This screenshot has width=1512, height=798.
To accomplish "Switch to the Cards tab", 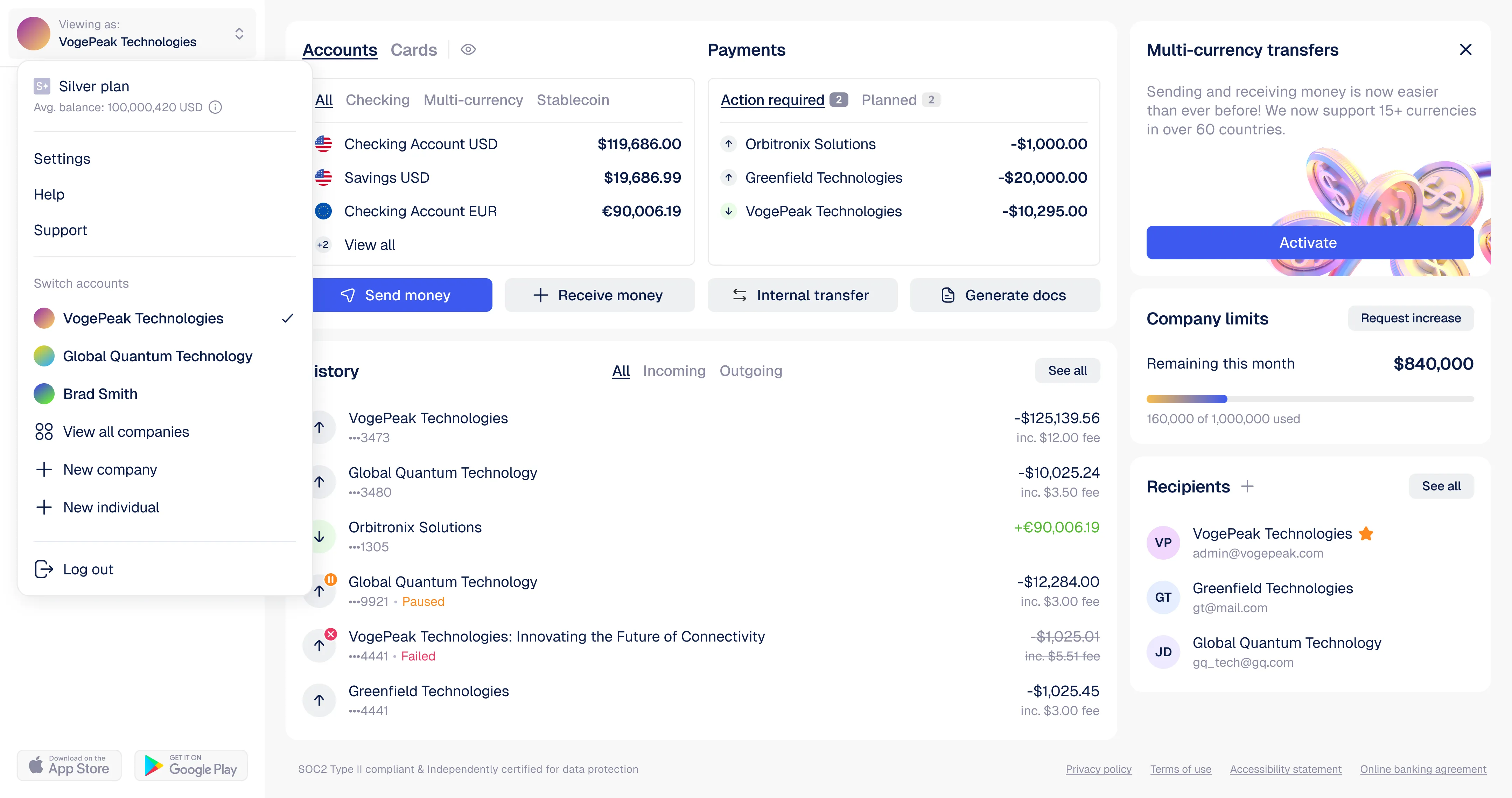I will click(414, 50).
